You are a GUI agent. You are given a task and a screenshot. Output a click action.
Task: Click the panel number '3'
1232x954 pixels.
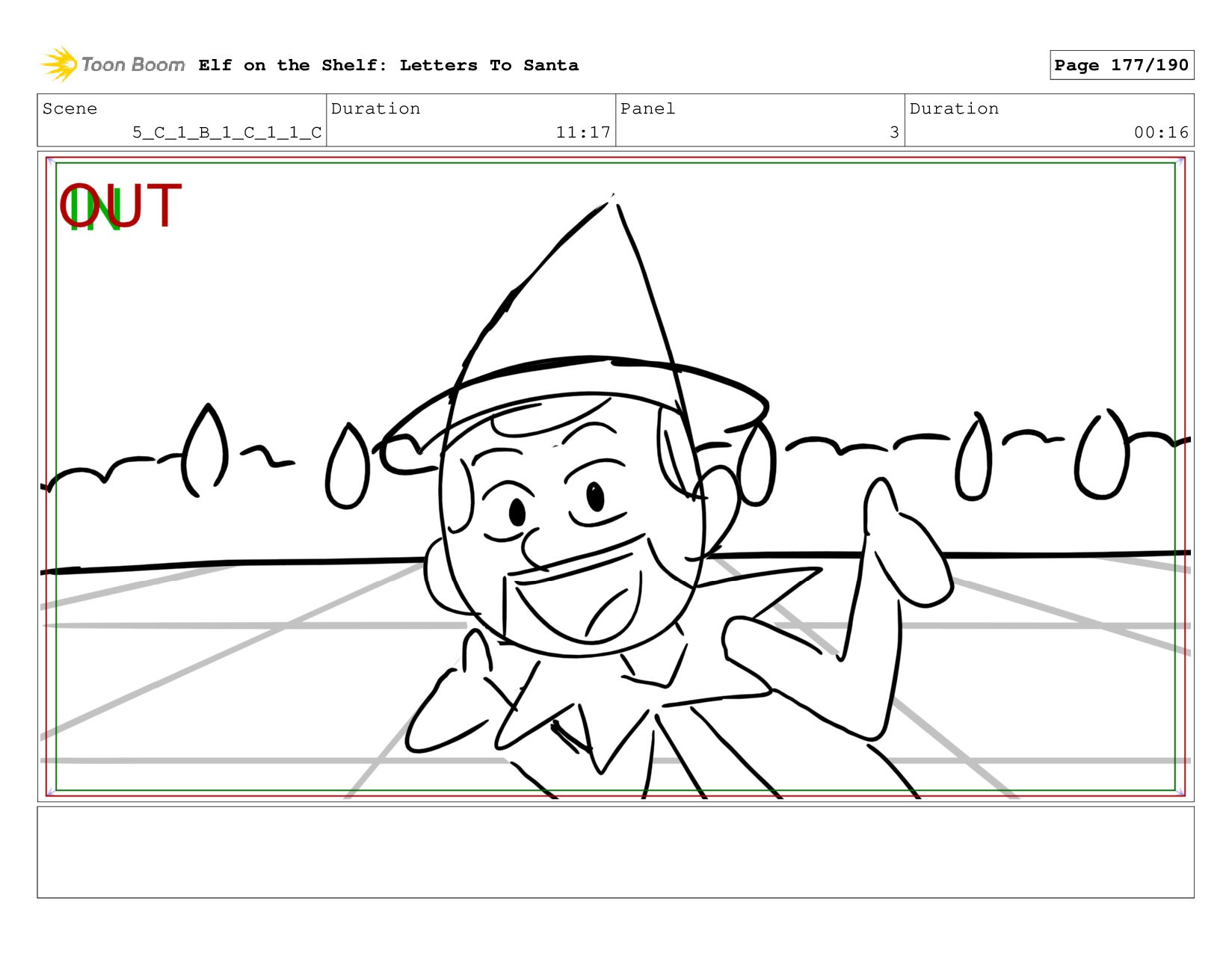tap(894, 132)
